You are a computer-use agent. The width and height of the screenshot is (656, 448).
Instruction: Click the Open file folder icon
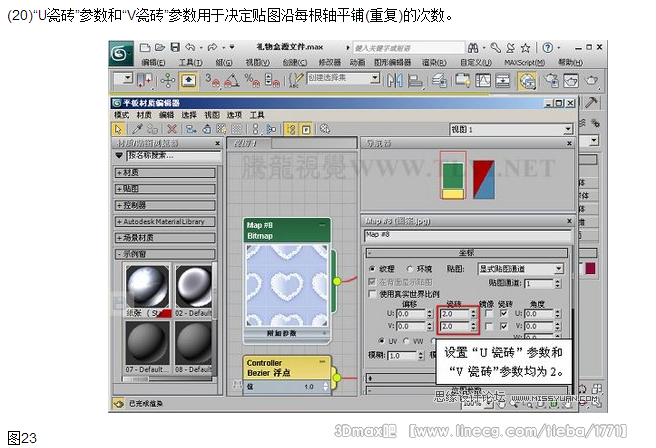(x=160, y=48)
